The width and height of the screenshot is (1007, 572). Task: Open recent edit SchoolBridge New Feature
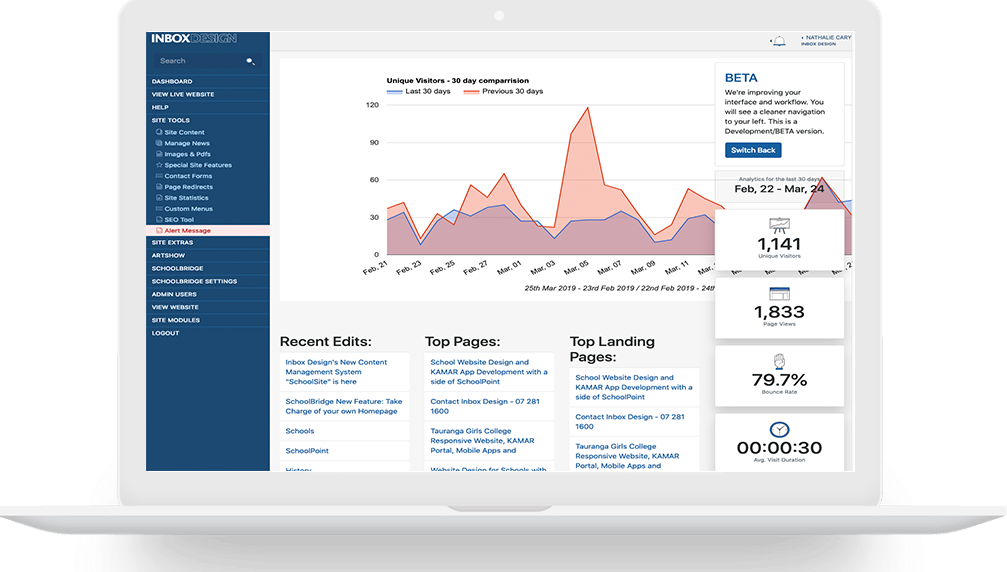(344, 406)
